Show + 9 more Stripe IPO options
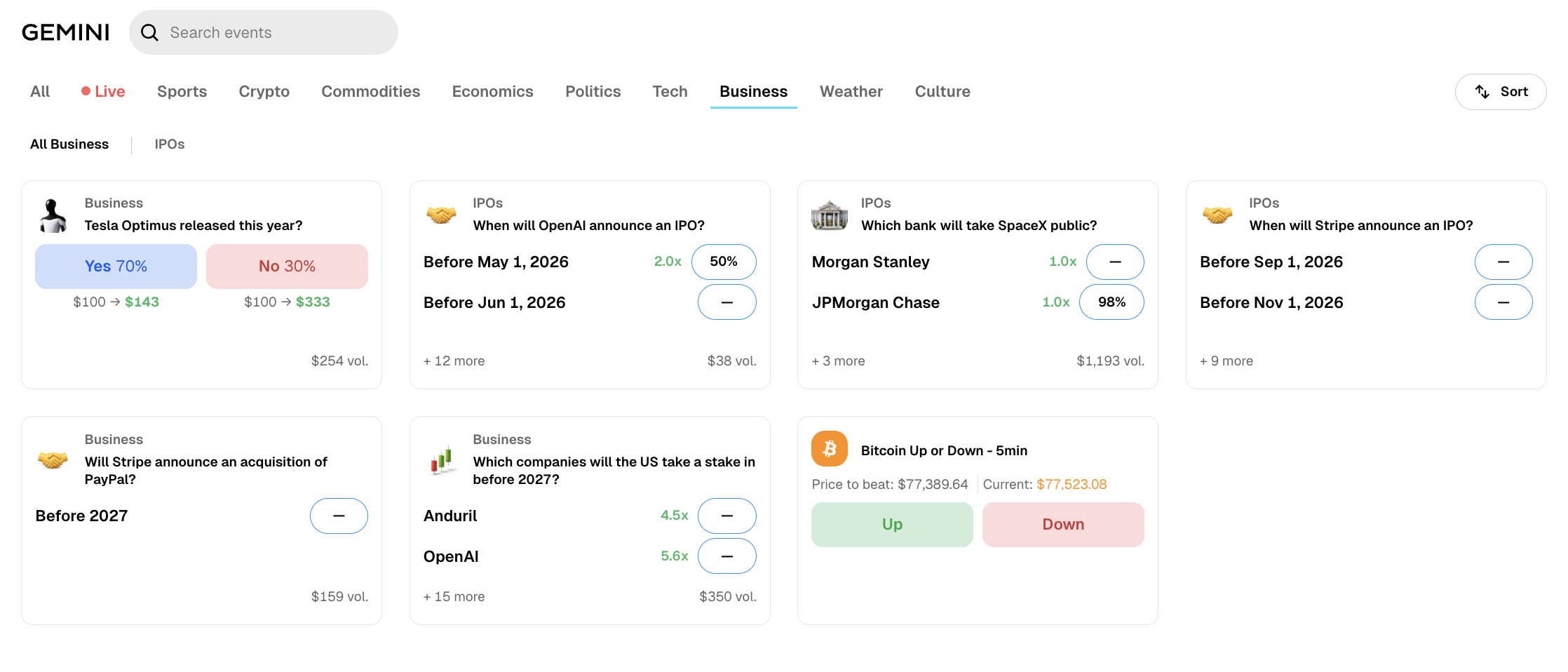This screenshot has width=1568, height=672. [x=1226, y=361]
